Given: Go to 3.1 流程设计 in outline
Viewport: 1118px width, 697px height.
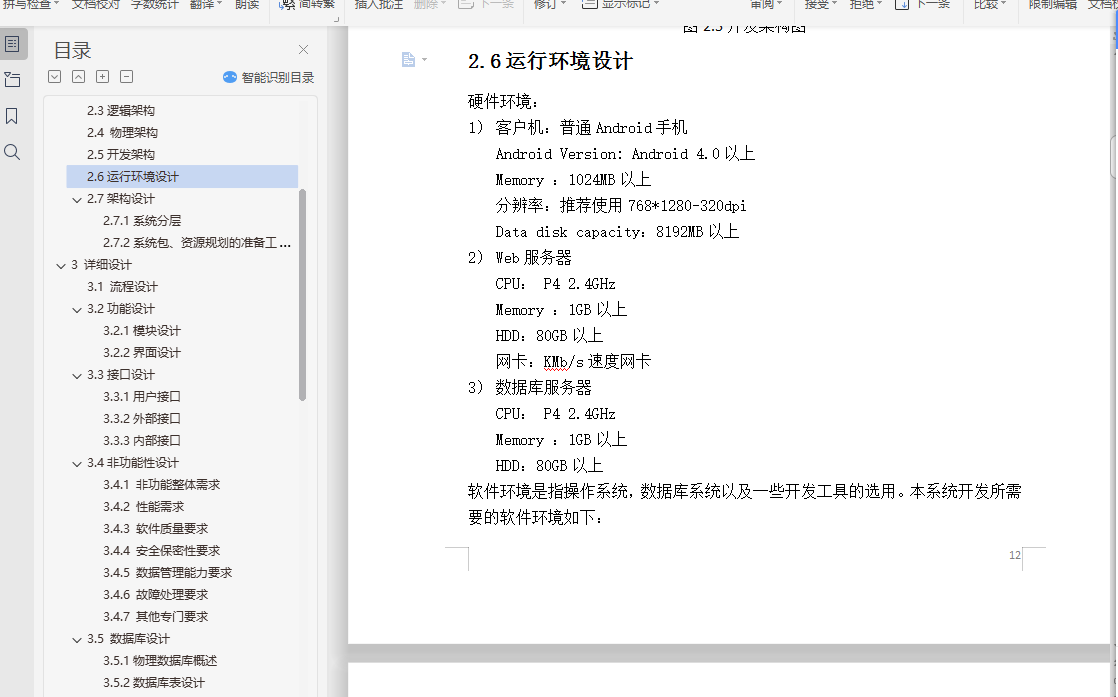Looking at the screenshot, I should click(122, 286).
